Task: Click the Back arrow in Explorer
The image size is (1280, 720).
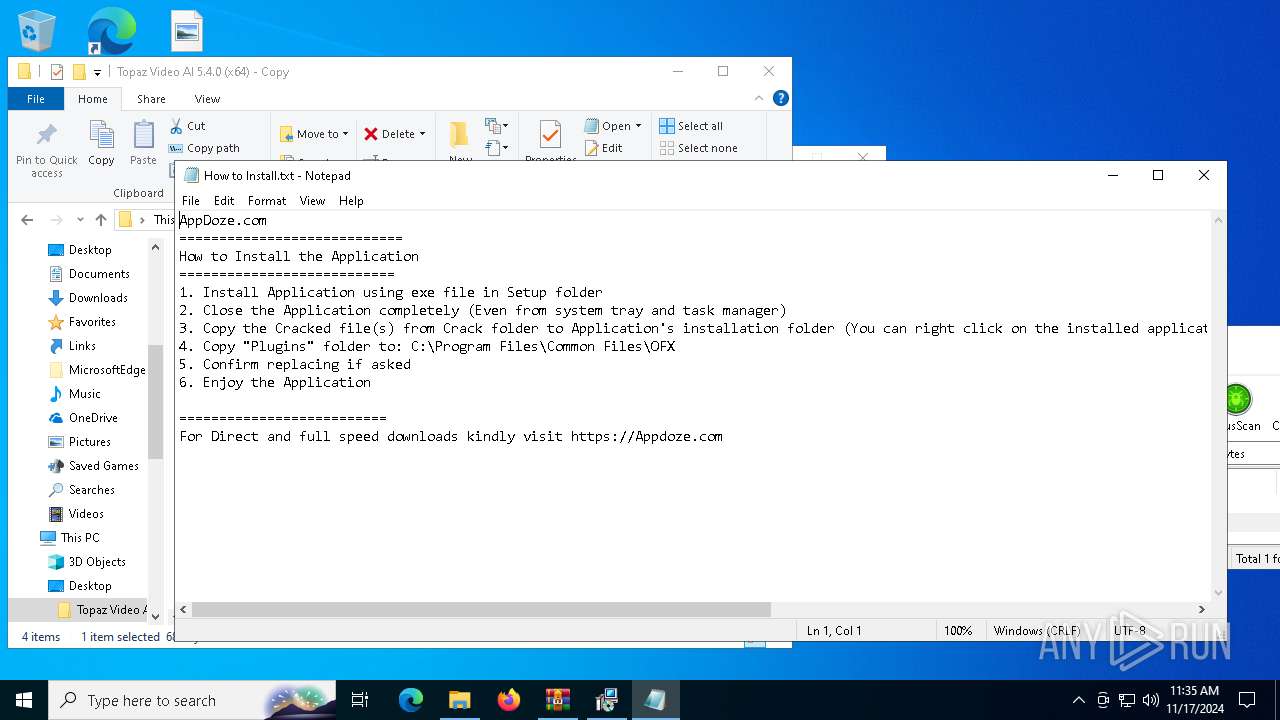Action: coord(27,220)
